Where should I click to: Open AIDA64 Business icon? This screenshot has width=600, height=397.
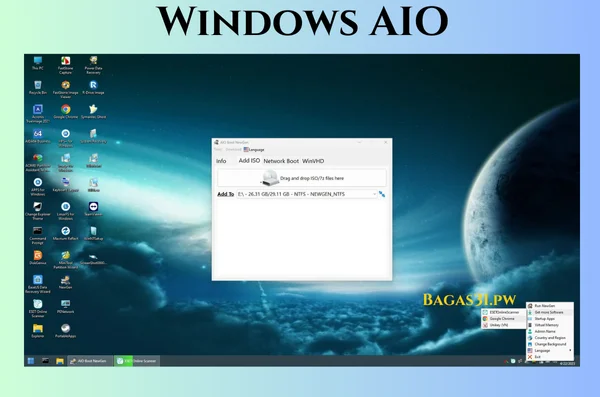(38, 136)
